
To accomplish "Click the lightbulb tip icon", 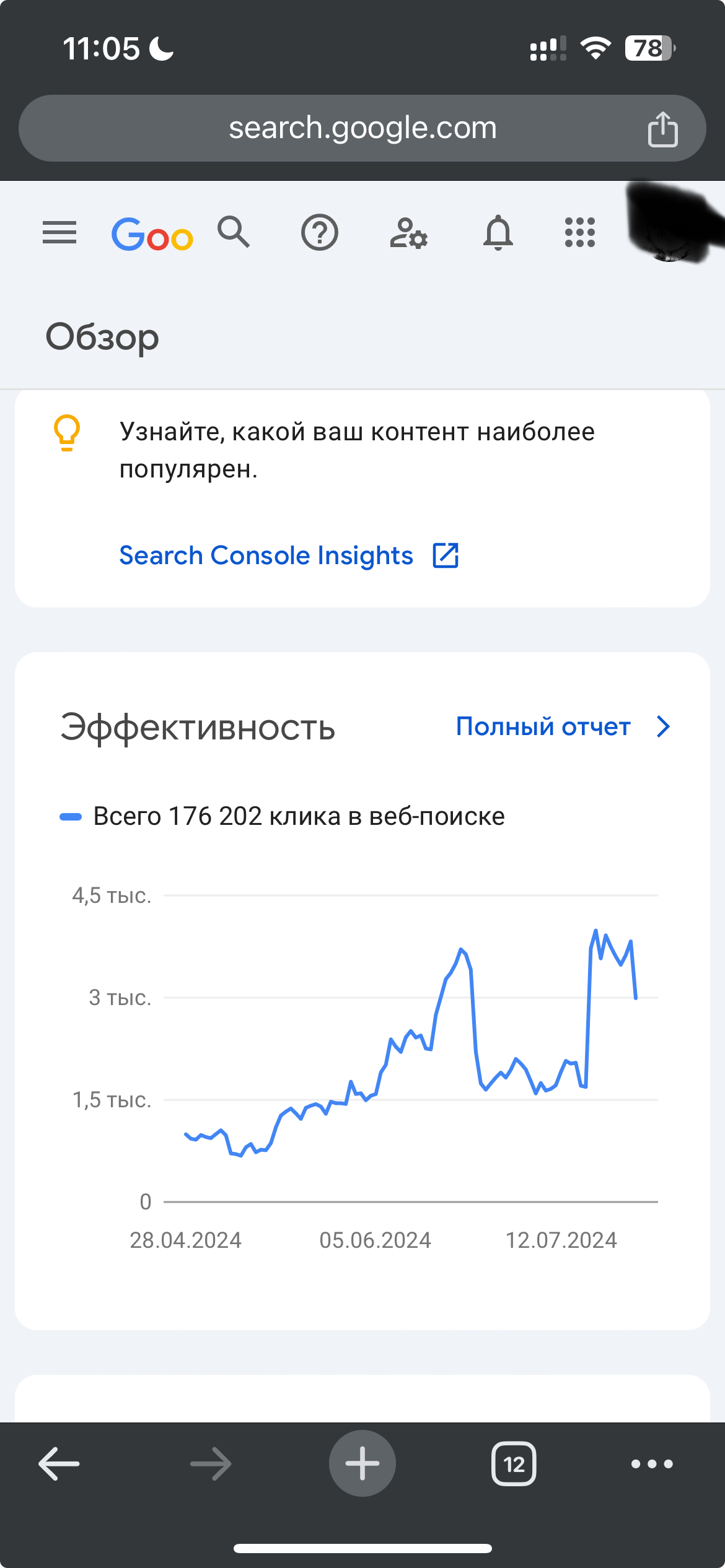I will pos(67,432).
